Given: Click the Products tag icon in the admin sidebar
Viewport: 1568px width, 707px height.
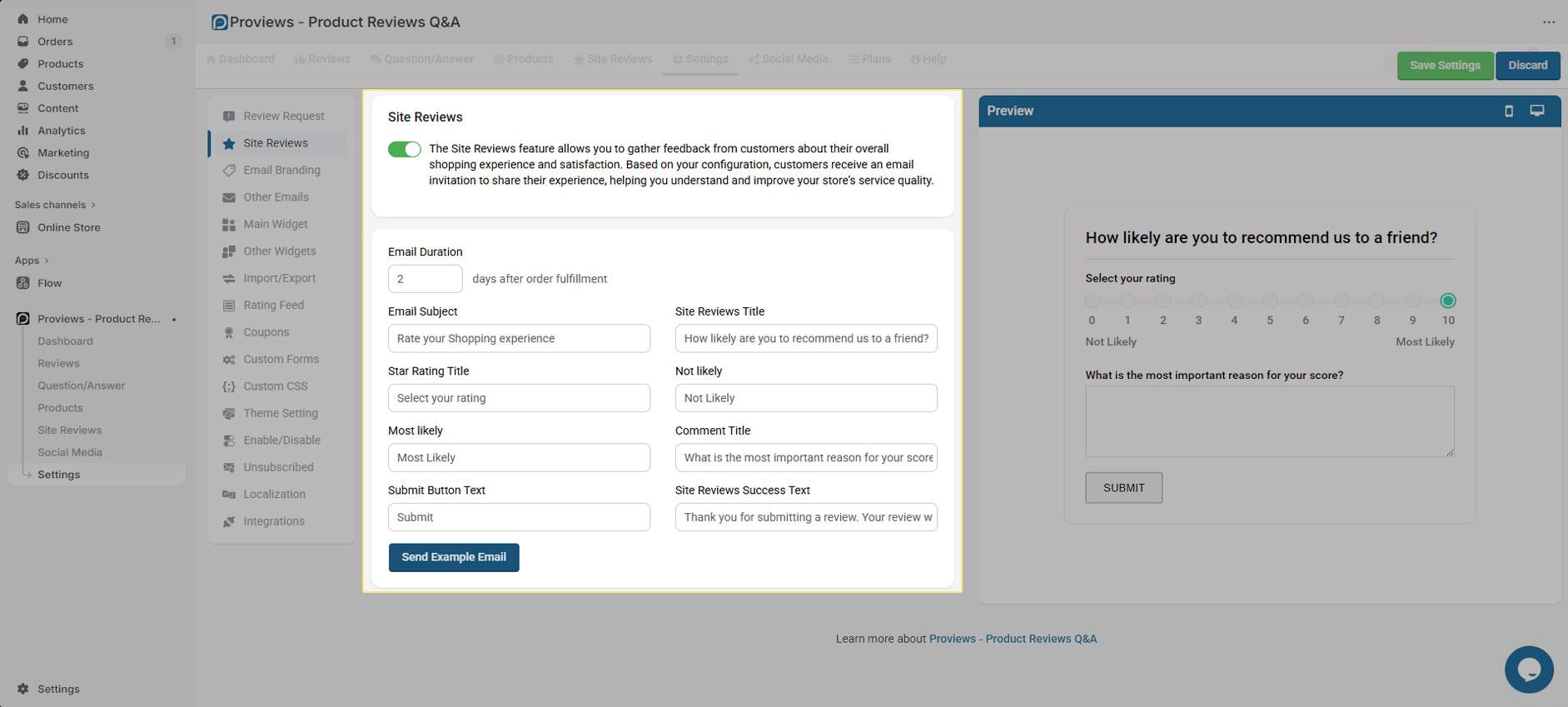Looking at the screenshot, I should pyautogui.click(x=22, y=63).
